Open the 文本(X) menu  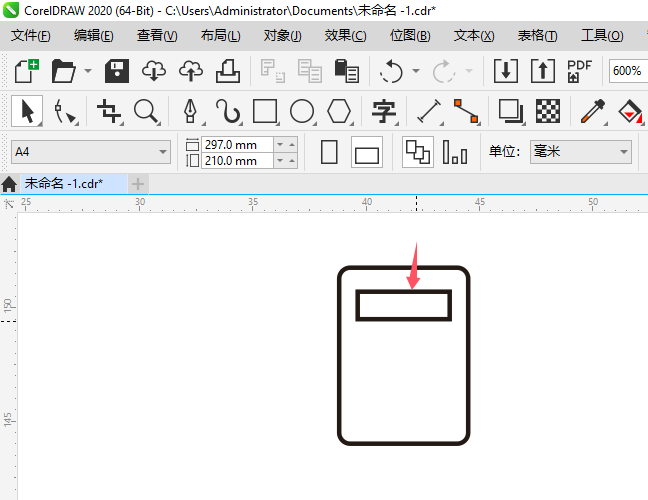474,36
